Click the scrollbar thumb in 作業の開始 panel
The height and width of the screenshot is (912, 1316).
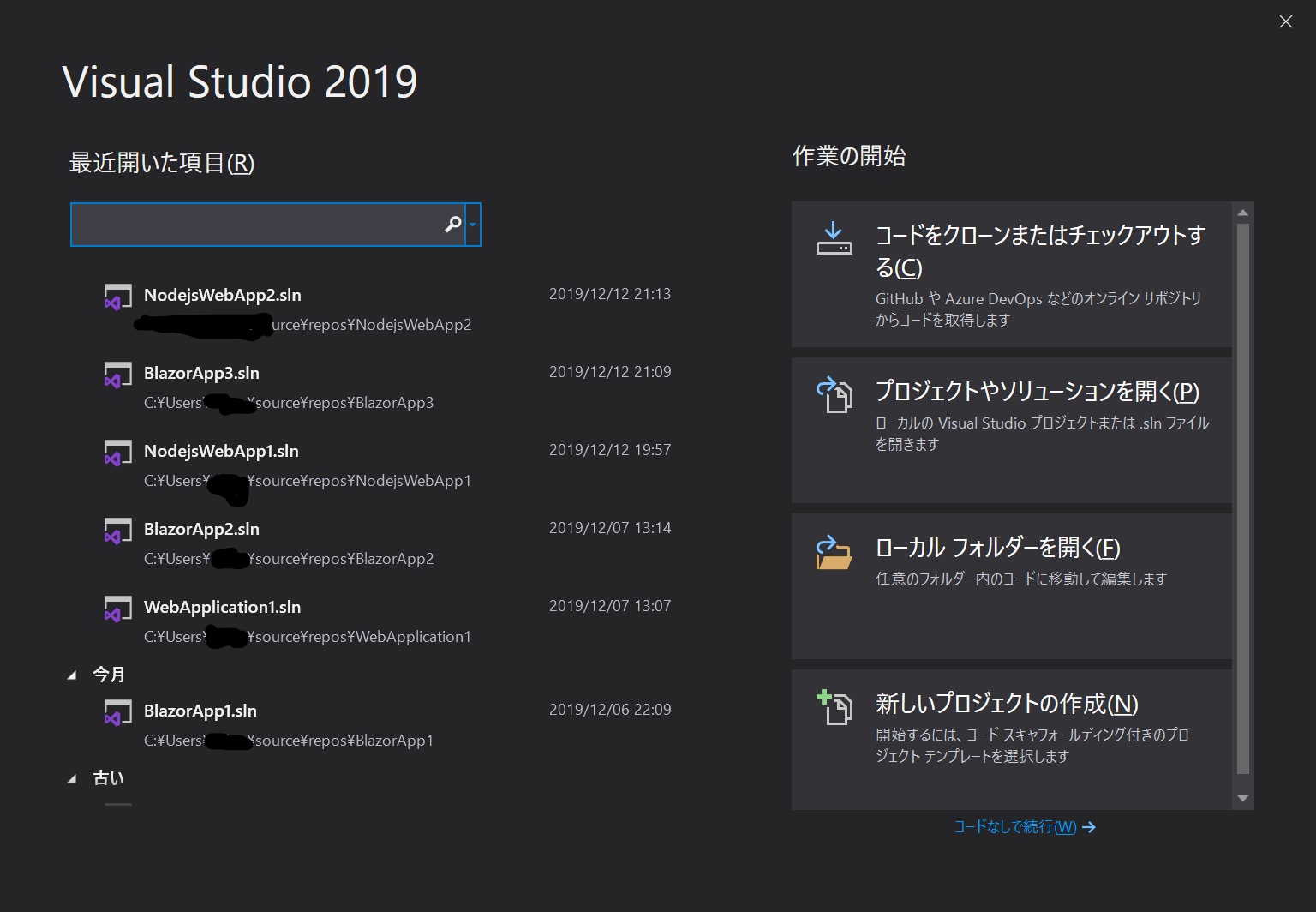1243,499
